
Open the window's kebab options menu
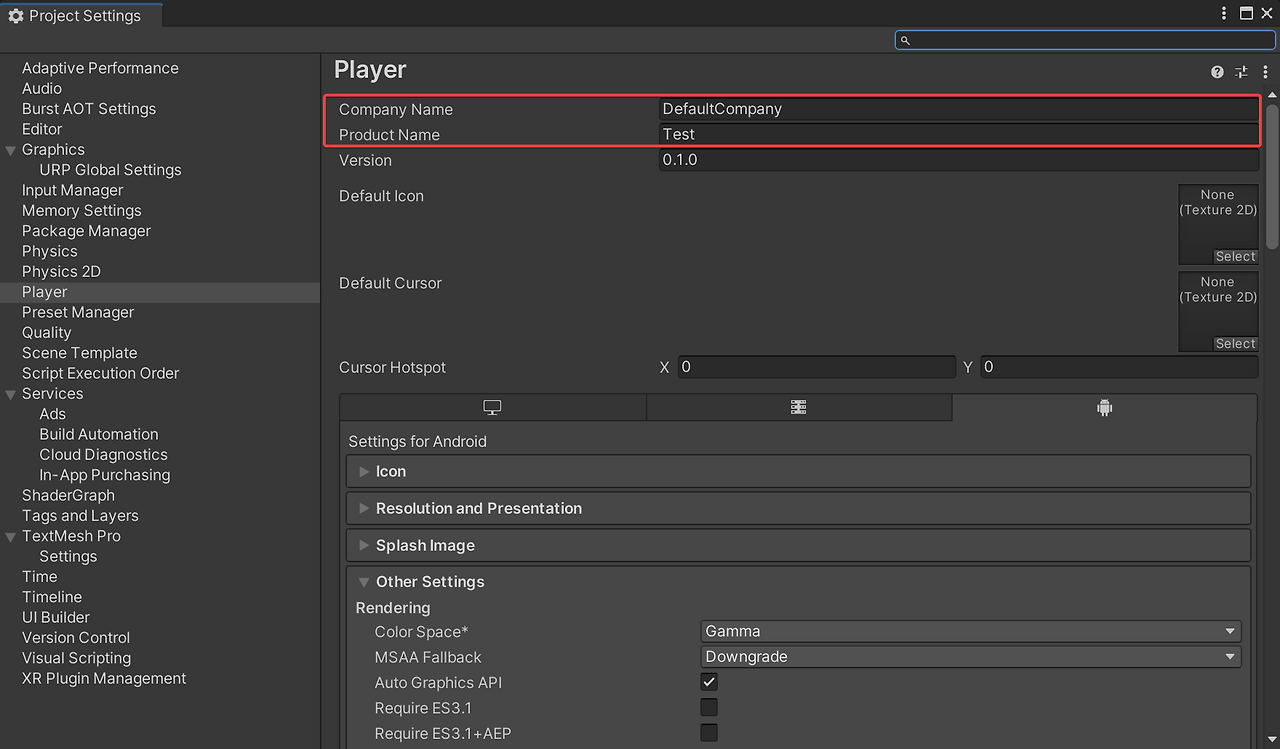[x=1224, y=14]
